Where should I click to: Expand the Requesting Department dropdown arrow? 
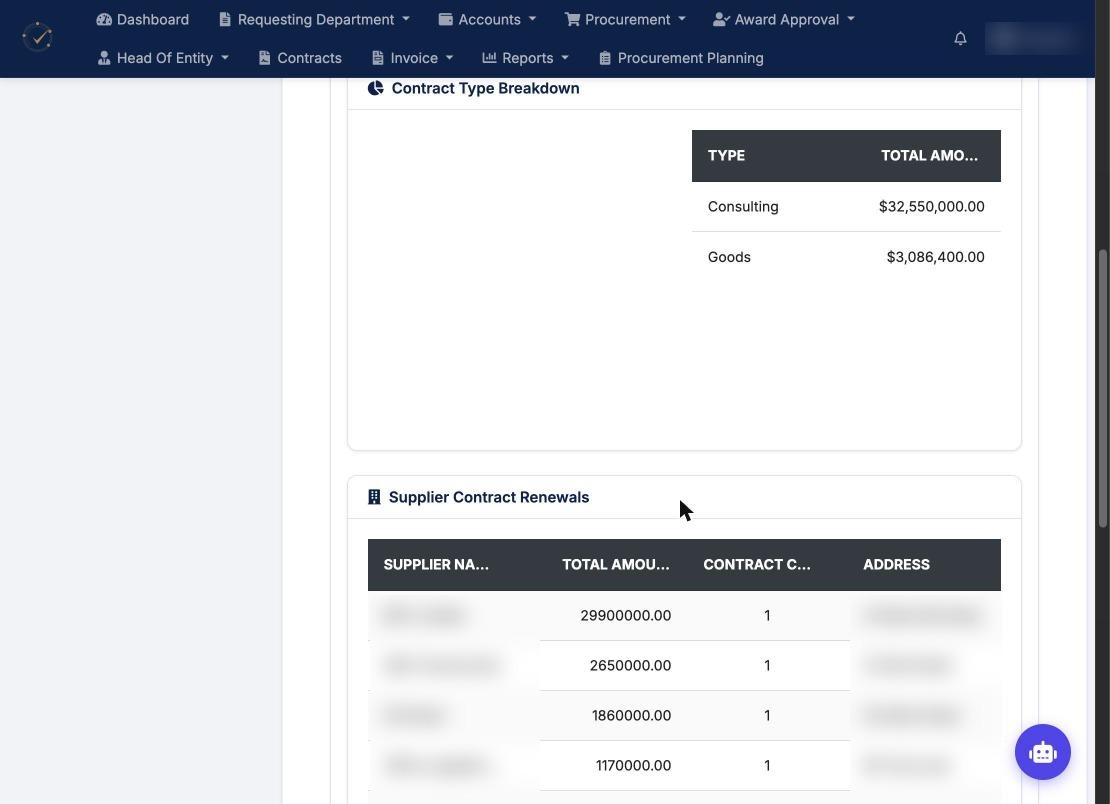406,19
